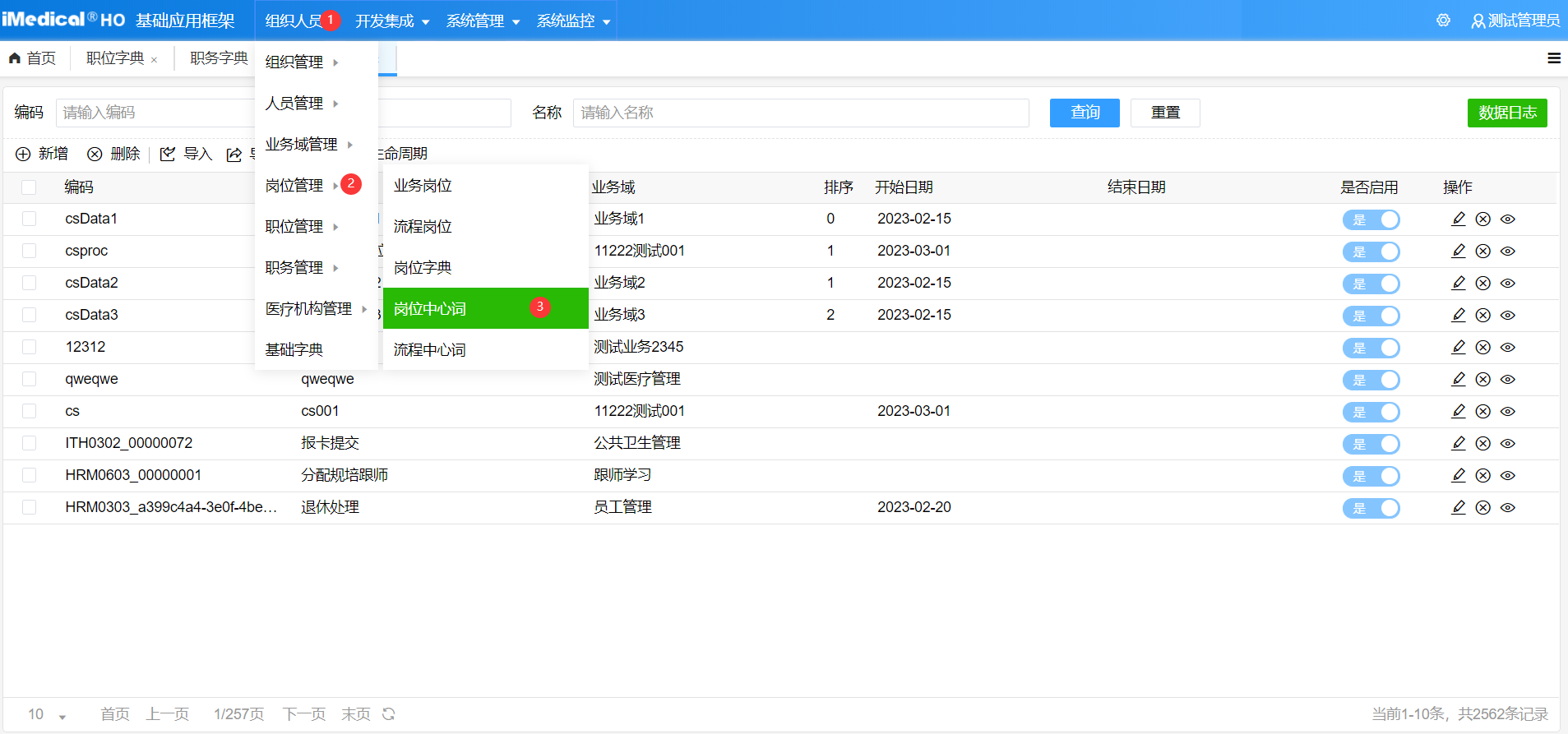The width and height of the screenshot is (1568, 734).
Task: Delete the csData1 row
Action: pos(1483,219)
